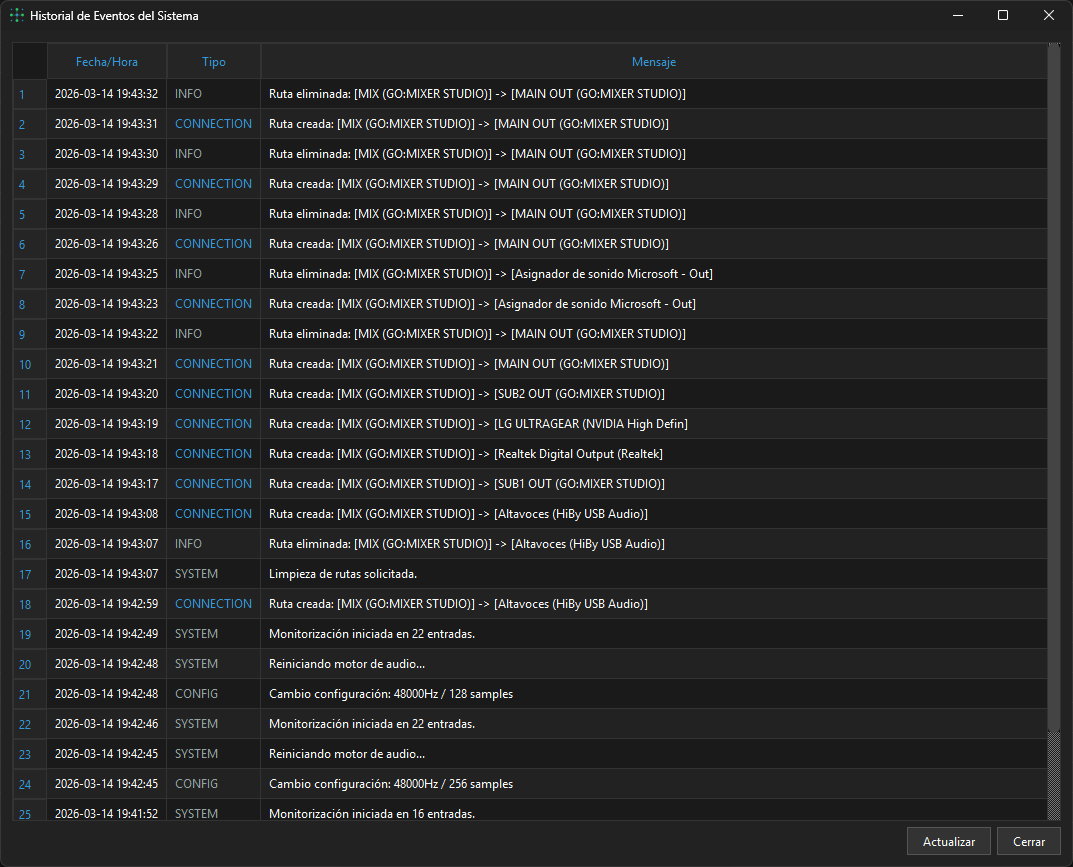Click 'Ruta eliminada' message for Asignador de sonido Microsoft
Image resolution: width=1073 pixels, height=867 pixels.
(x=491, y=274)
